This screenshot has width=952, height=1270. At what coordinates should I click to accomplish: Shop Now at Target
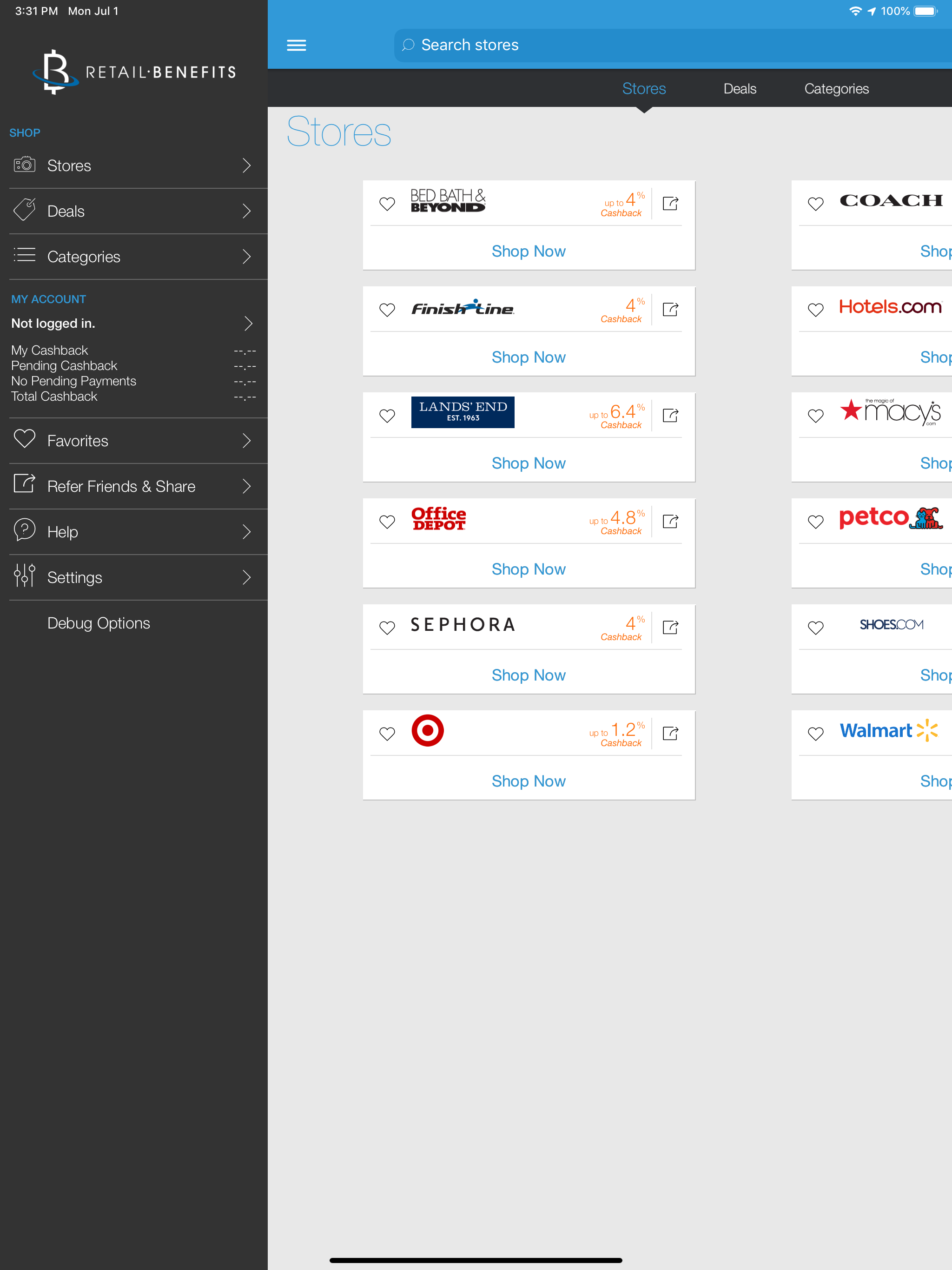click(528, 781)
